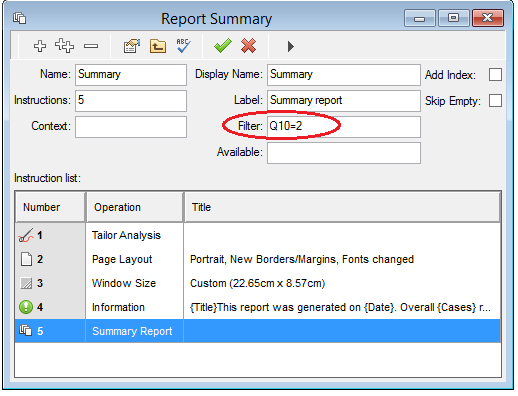This screenshot has width=518, height=396.
Task: Click the black play arrow icon
Action: tap(291, 46)
